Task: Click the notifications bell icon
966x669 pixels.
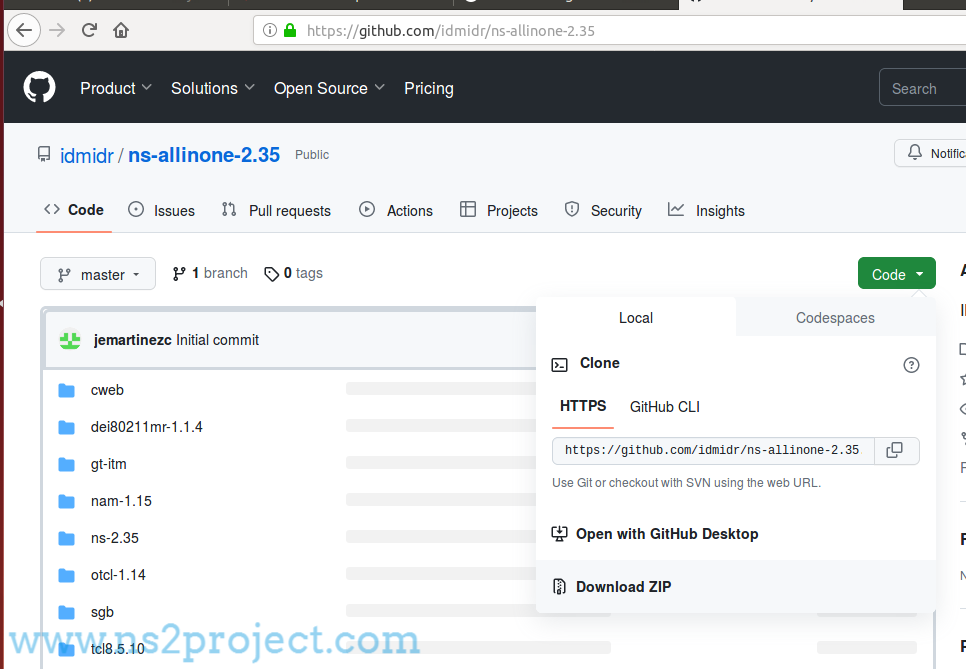Action: pos(915,152)
